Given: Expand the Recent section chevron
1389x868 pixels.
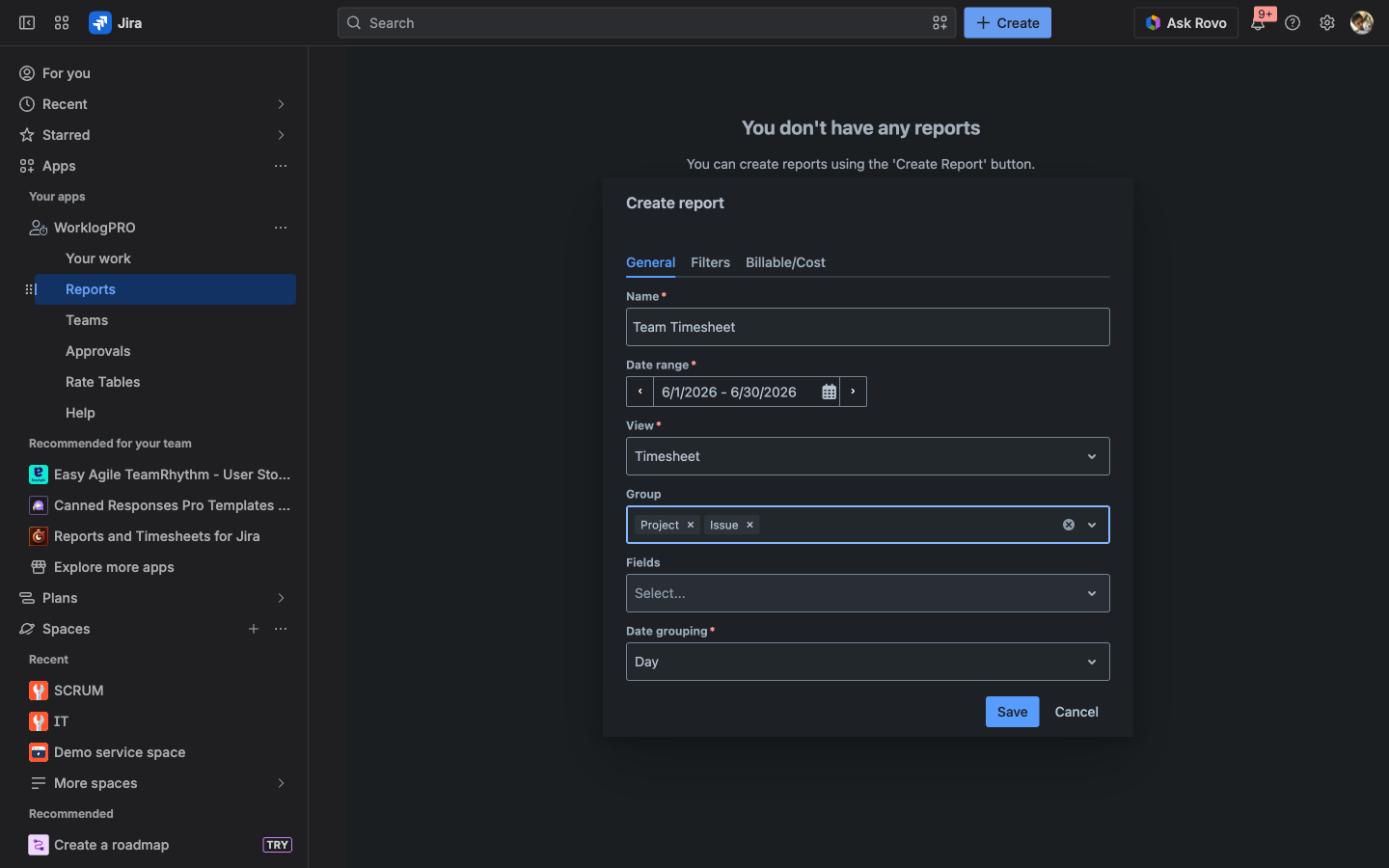Looking at the screenshot, I should tap(281, 104).
